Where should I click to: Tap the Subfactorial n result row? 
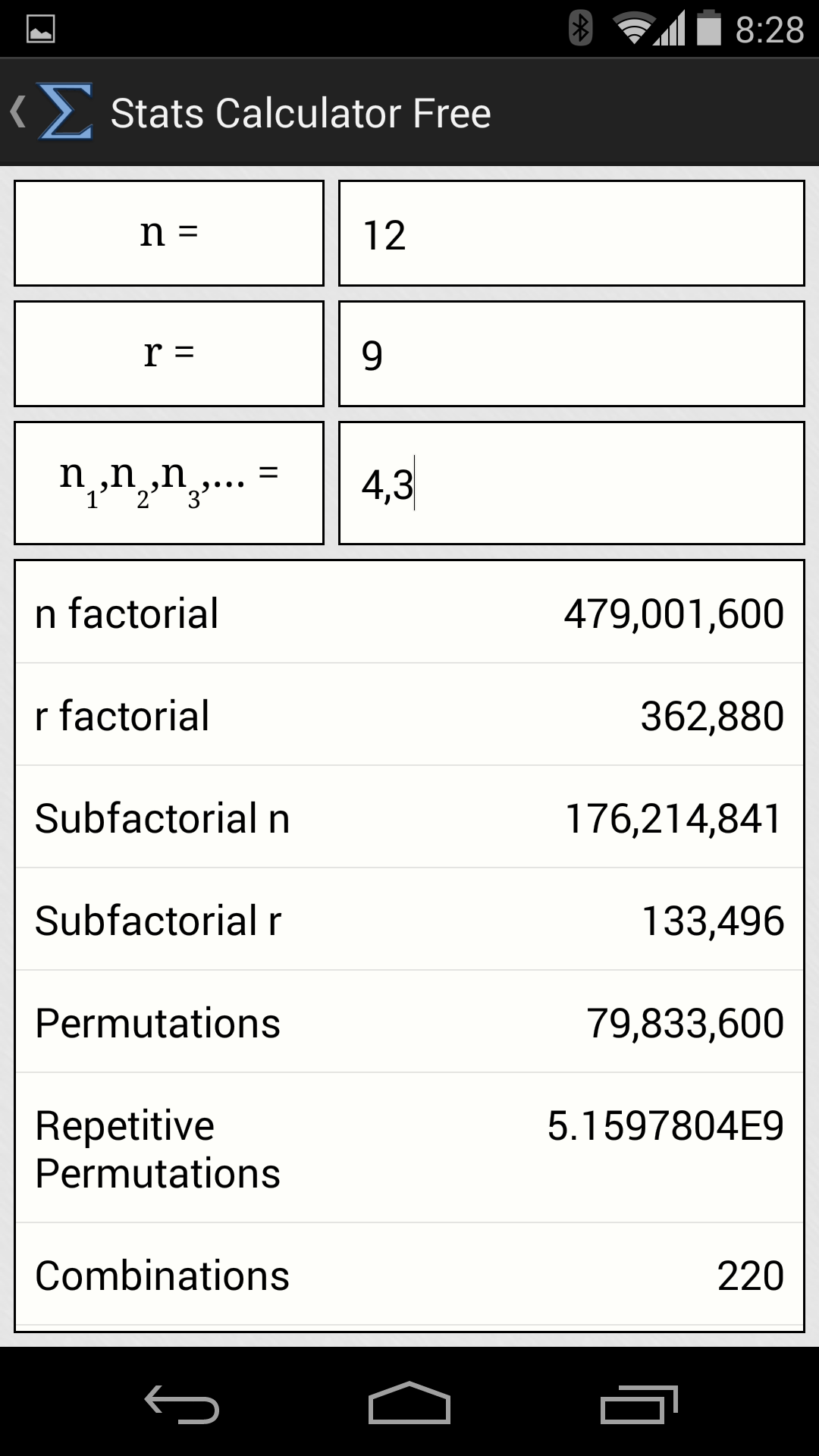click(409, 817)
